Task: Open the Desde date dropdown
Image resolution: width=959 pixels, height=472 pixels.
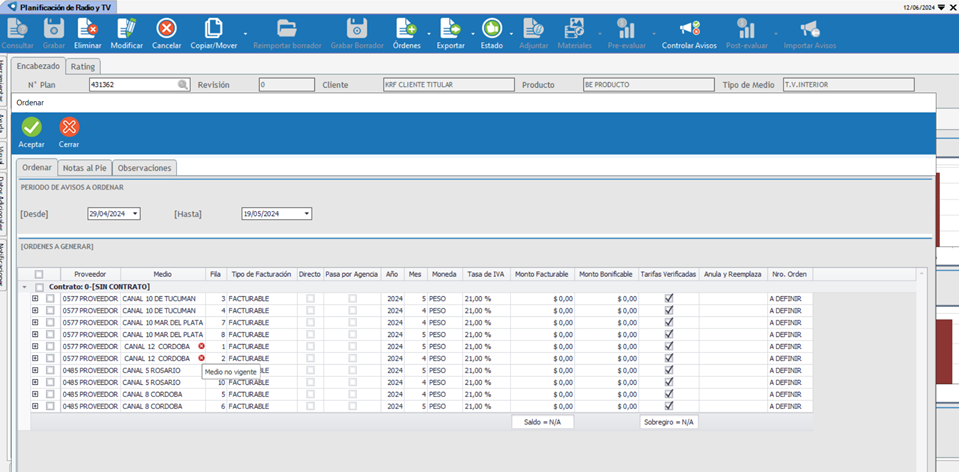Action: tap(135, 214)
